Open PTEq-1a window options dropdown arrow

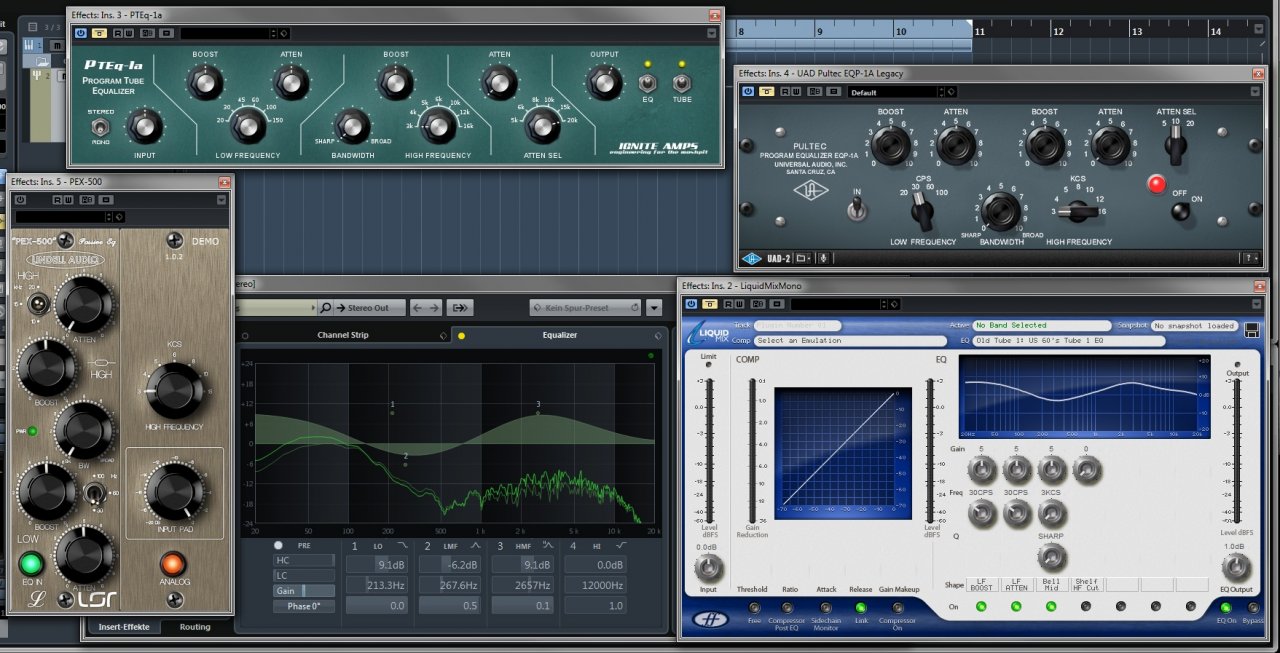711,33
